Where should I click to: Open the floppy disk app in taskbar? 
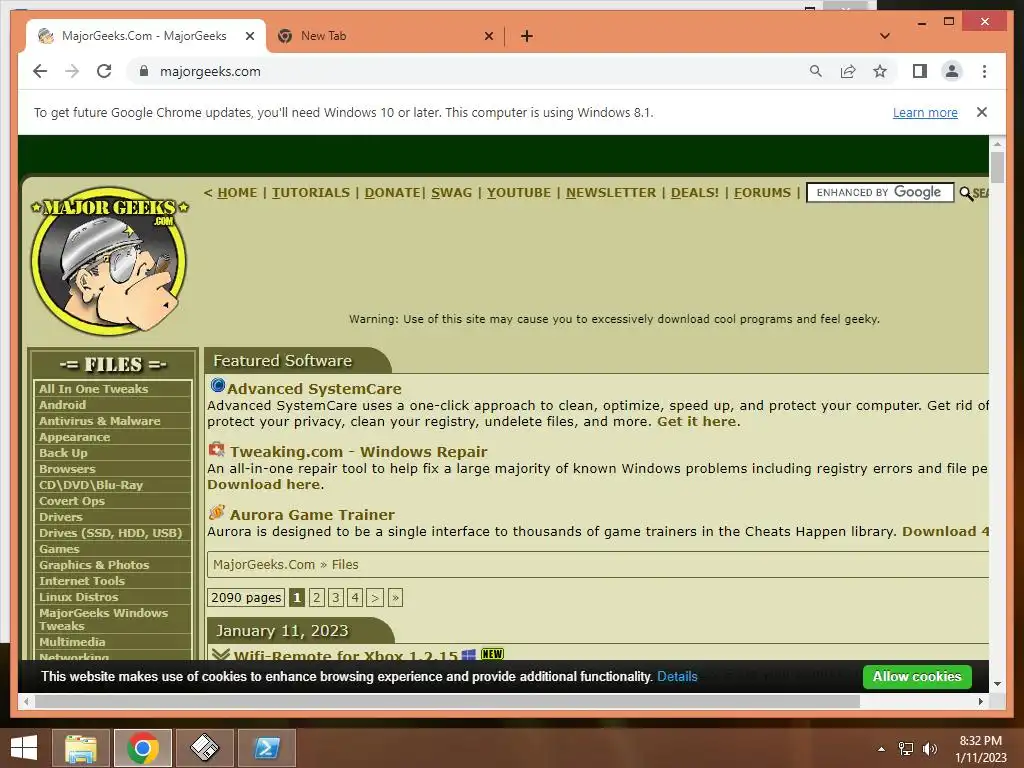pyautogui.click(x=204, y=748)
